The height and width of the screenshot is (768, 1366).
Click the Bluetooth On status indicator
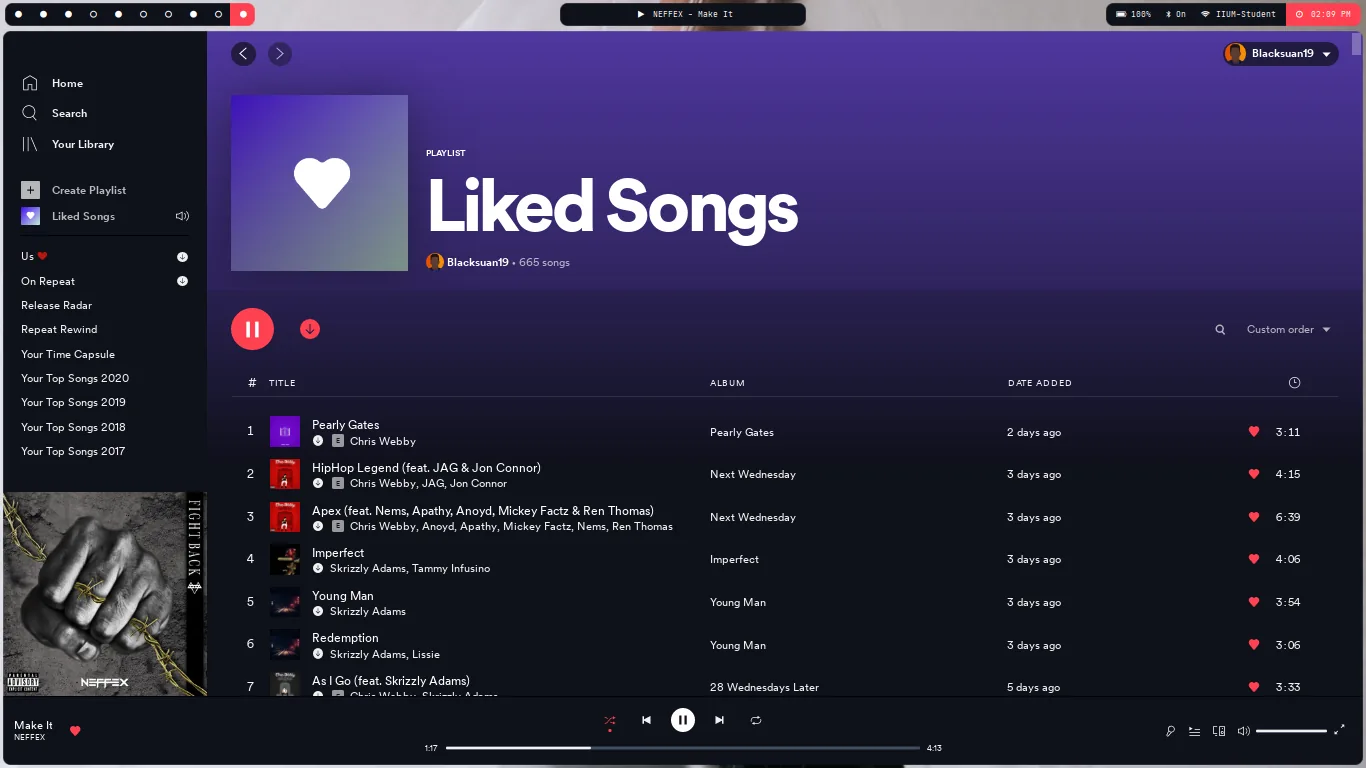coord(1176,14)
